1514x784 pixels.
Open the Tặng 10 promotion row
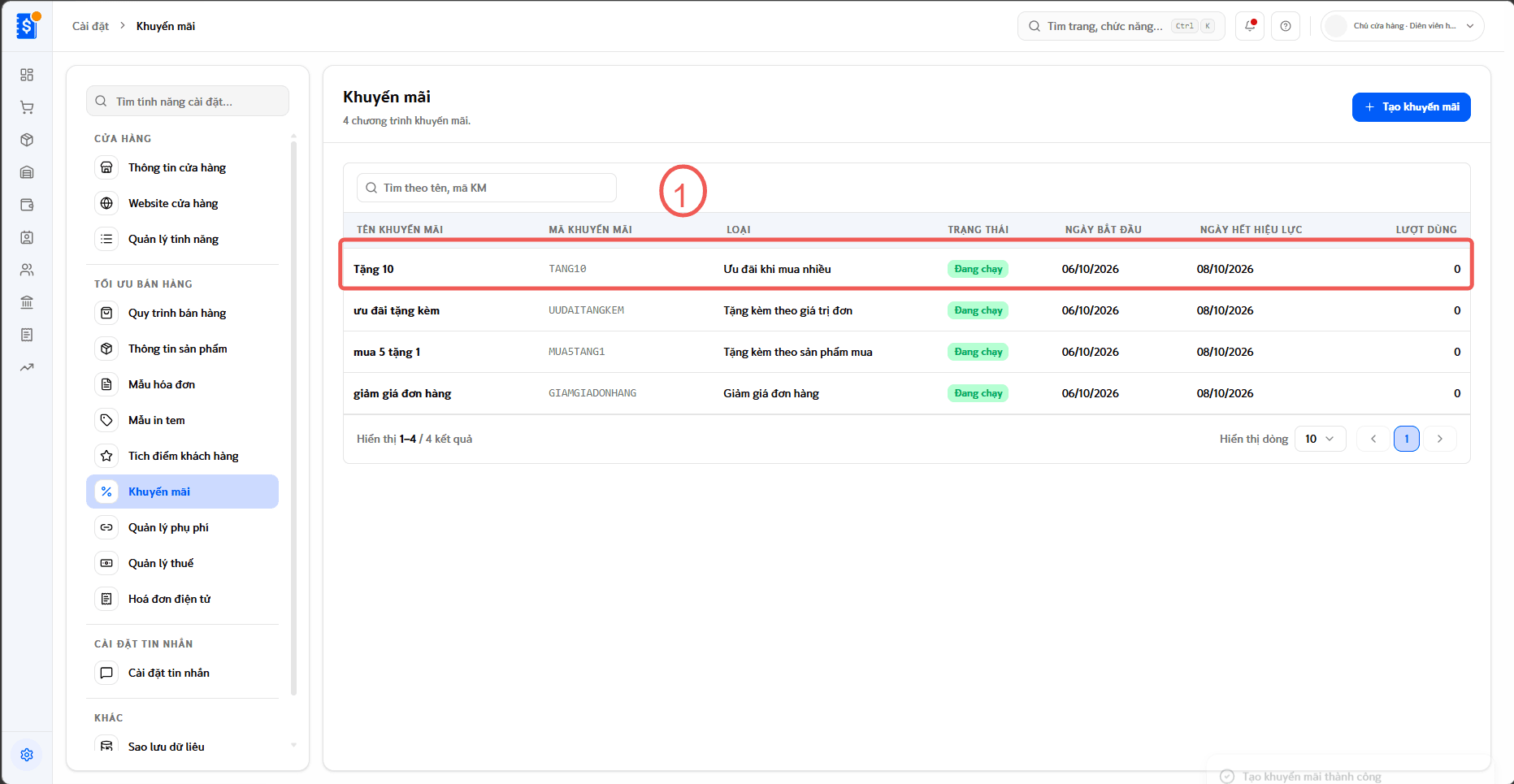click(906, 269)
